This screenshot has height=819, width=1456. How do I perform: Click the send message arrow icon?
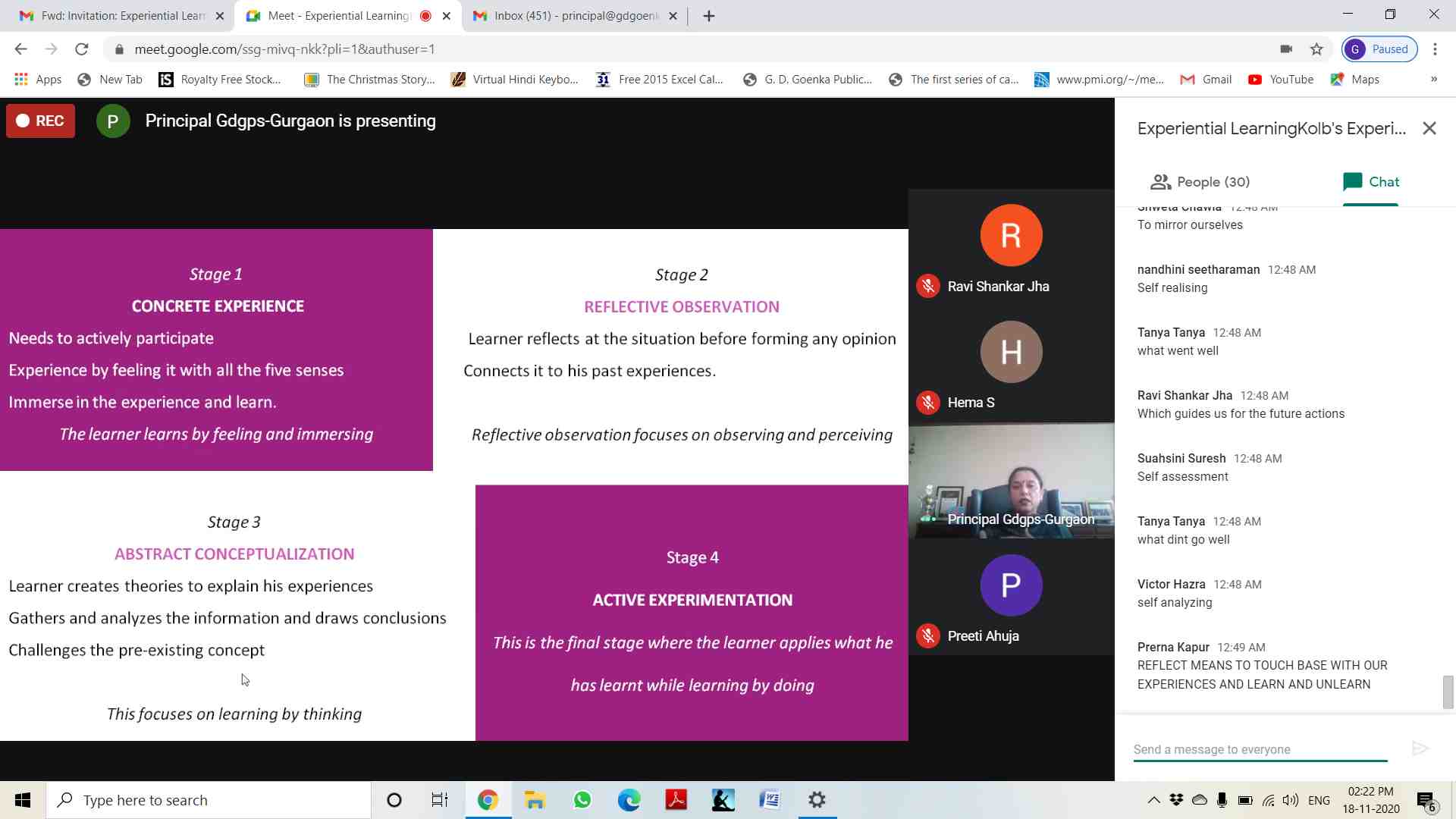pyautogui.click(x=1420, y=749)
